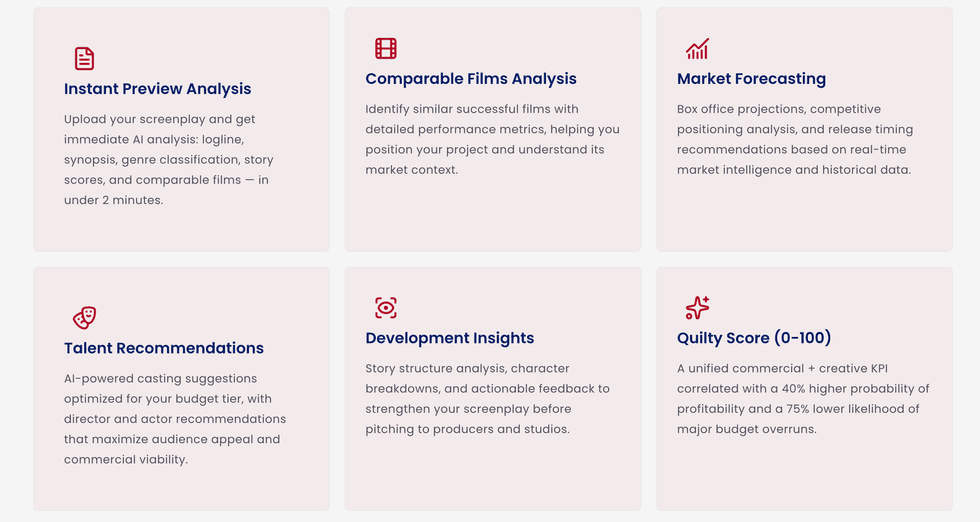980x522 pixels.
Task: Open the Market Forecasting heading
Action: coord(751,79)
